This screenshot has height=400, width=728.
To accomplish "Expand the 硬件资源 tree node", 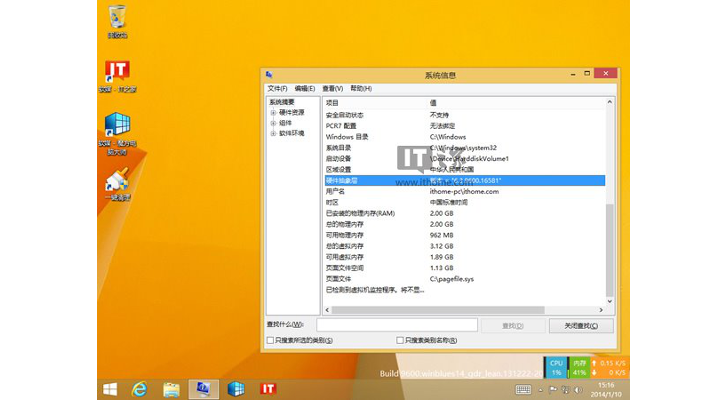I will [x=273, y=112].
